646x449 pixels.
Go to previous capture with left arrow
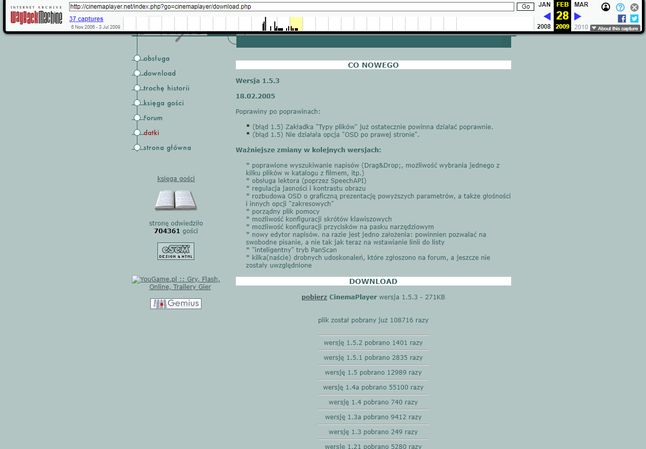pyautogui.click(x=547, y=16)
